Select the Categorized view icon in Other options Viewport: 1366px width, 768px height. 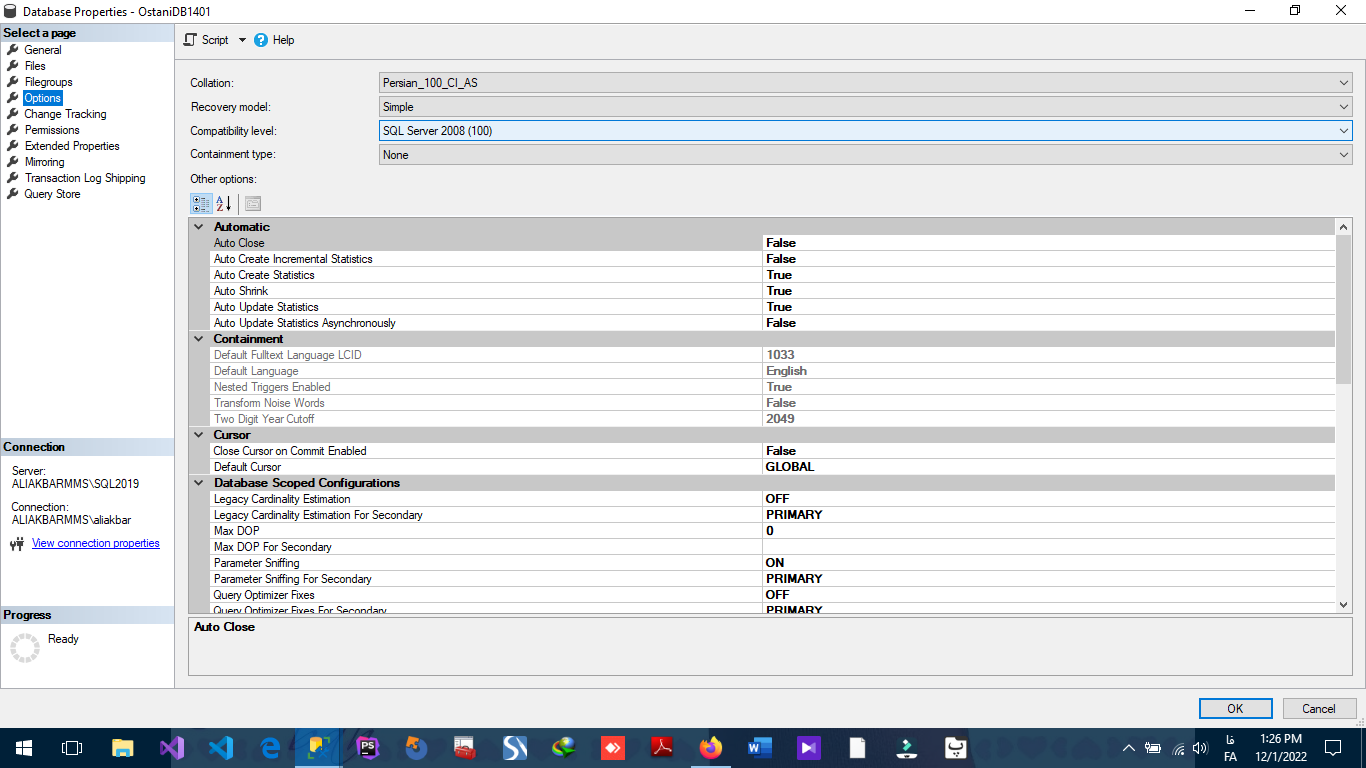[201, 204]
